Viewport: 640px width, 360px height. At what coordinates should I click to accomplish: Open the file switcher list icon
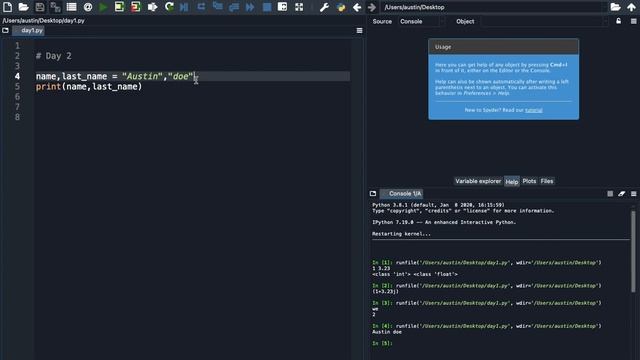71,7
